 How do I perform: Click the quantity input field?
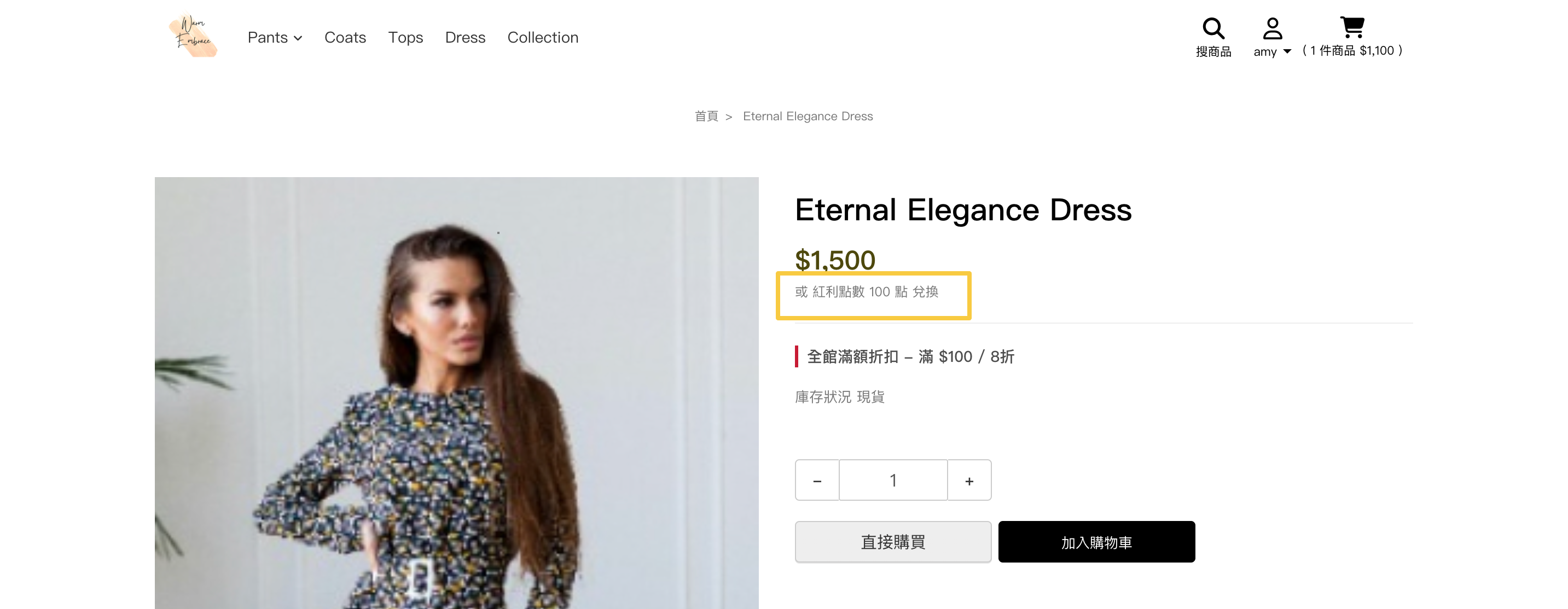(893, 481)
